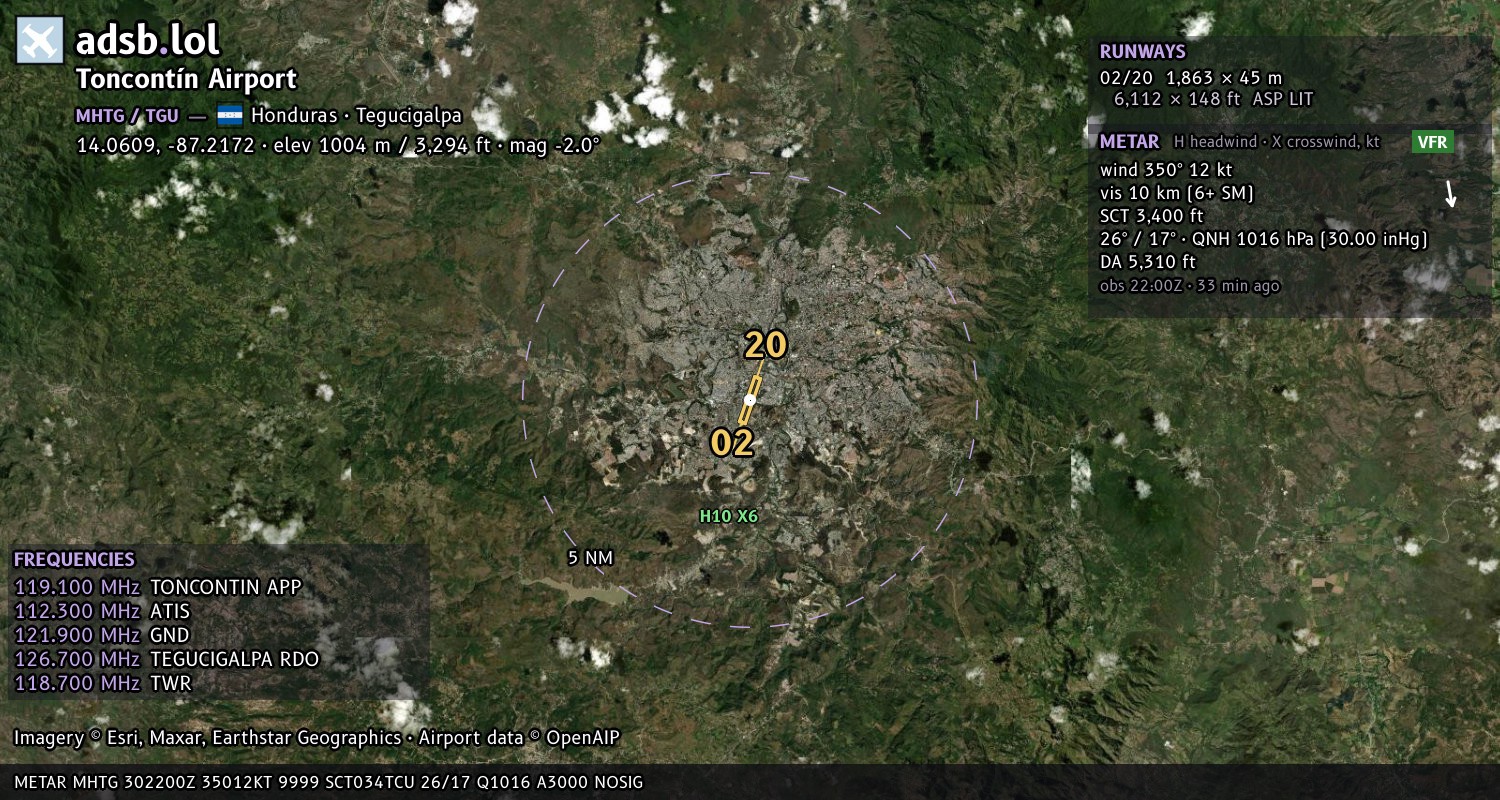The height and width of the screenshot is (800, 1500).
Task: Click the obs 22:00Z observation time
Action: pos(1190,286)
